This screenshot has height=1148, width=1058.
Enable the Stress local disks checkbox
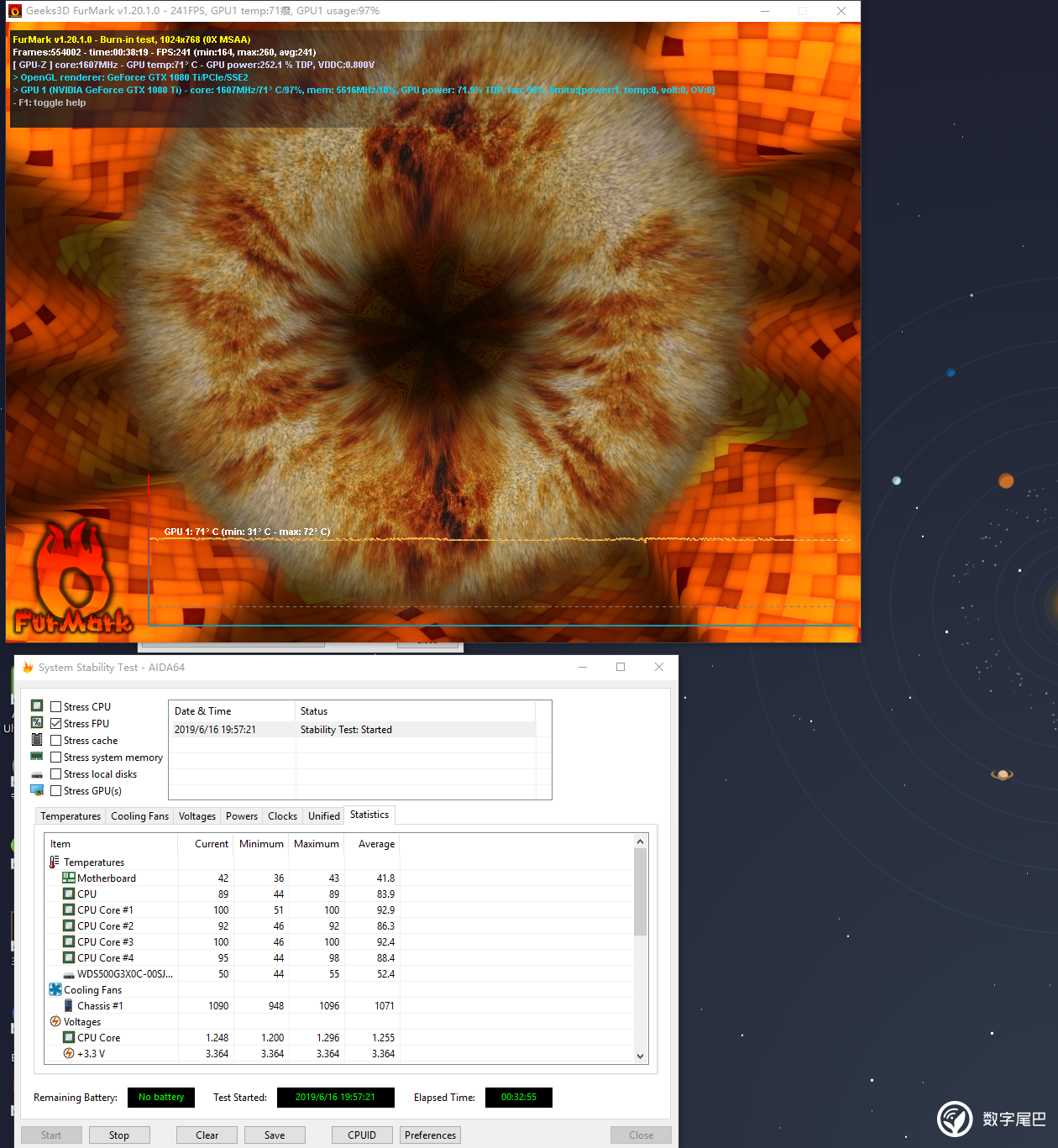click(x=56, y=773)
